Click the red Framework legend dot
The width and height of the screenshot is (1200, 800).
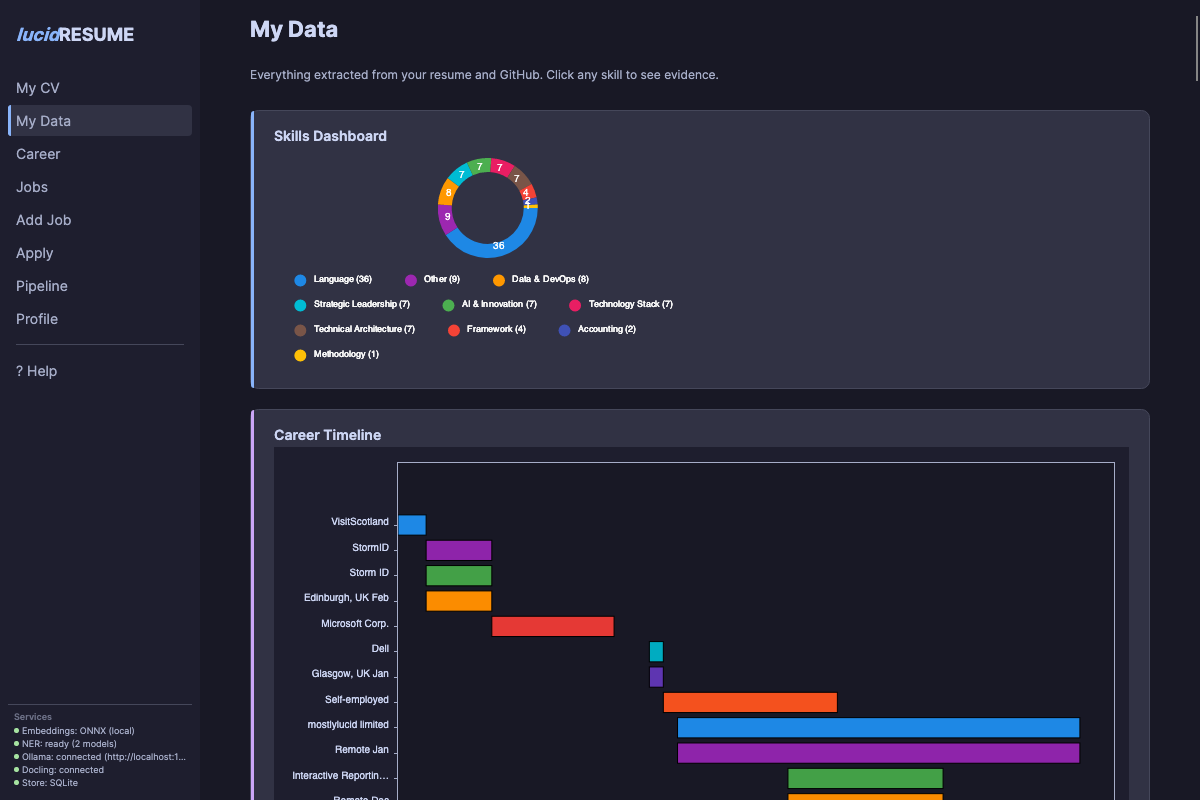454,330
